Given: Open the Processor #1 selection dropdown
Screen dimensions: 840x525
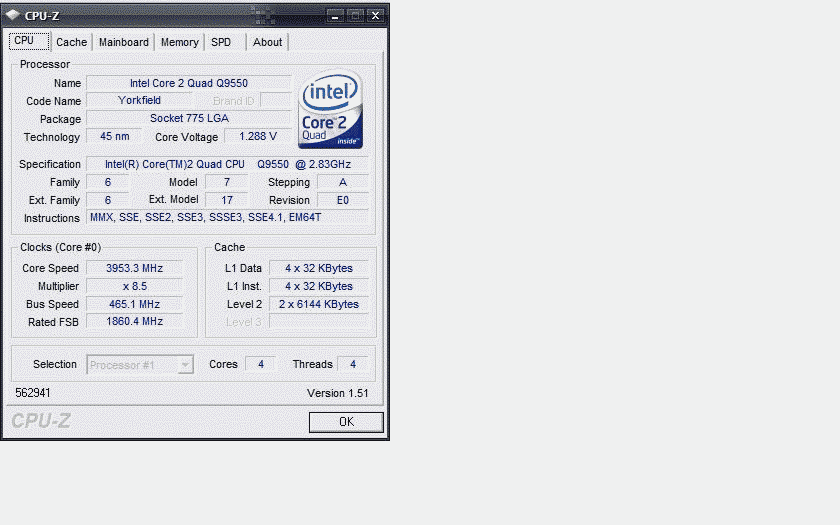Looking at the screenshot, I should click(140, 365).
